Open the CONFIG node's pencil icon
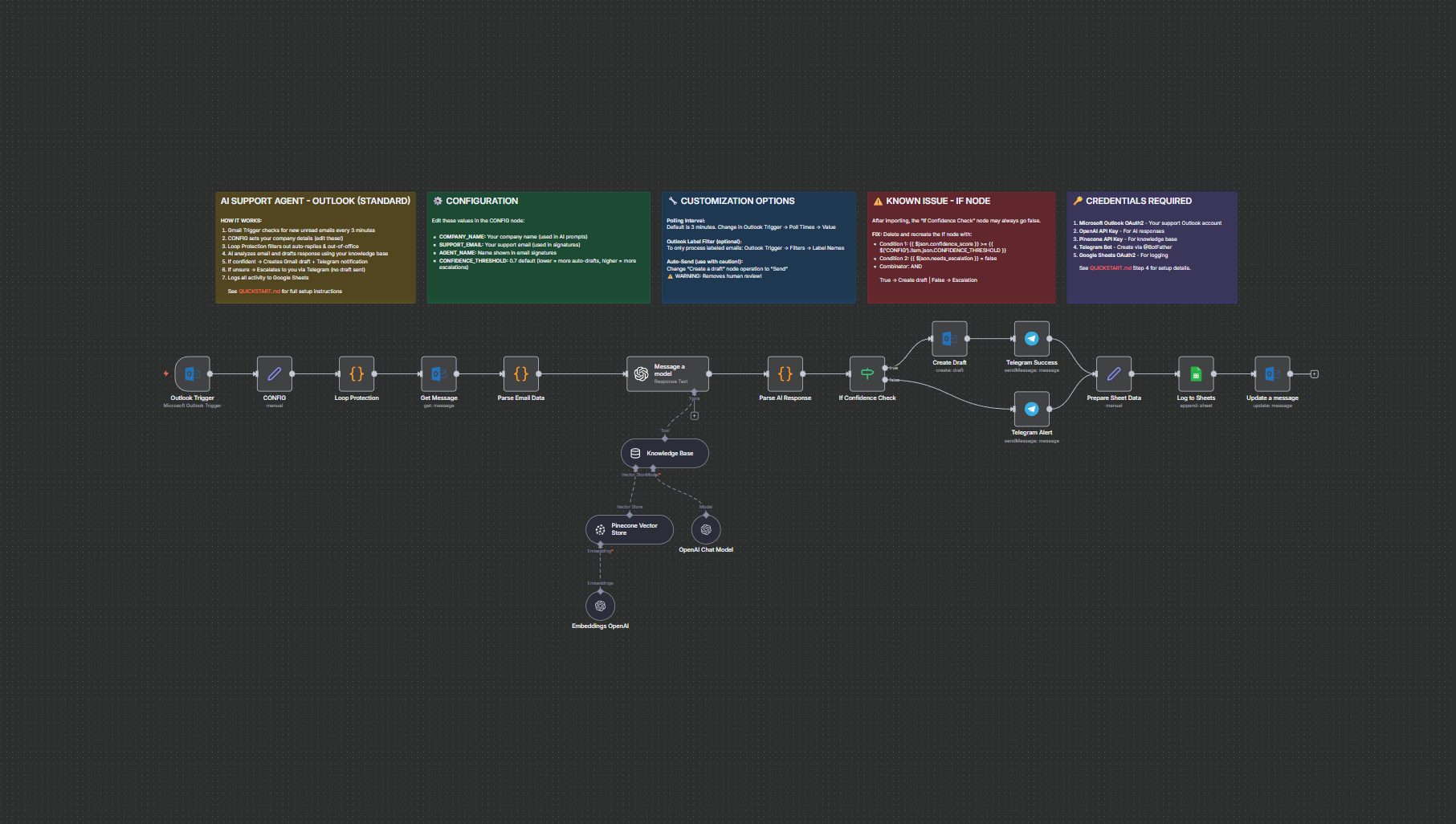This screenshot has height=824, width=1456. [275, 373]
